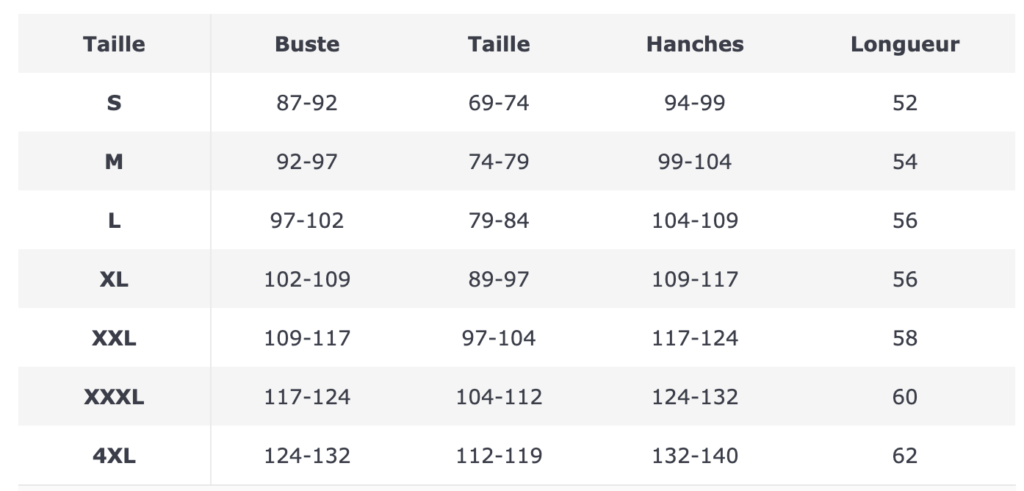The height and width of the screenshot is (491, 1024).
Task: Select the XXXL size row label
Action: [114, 398]
